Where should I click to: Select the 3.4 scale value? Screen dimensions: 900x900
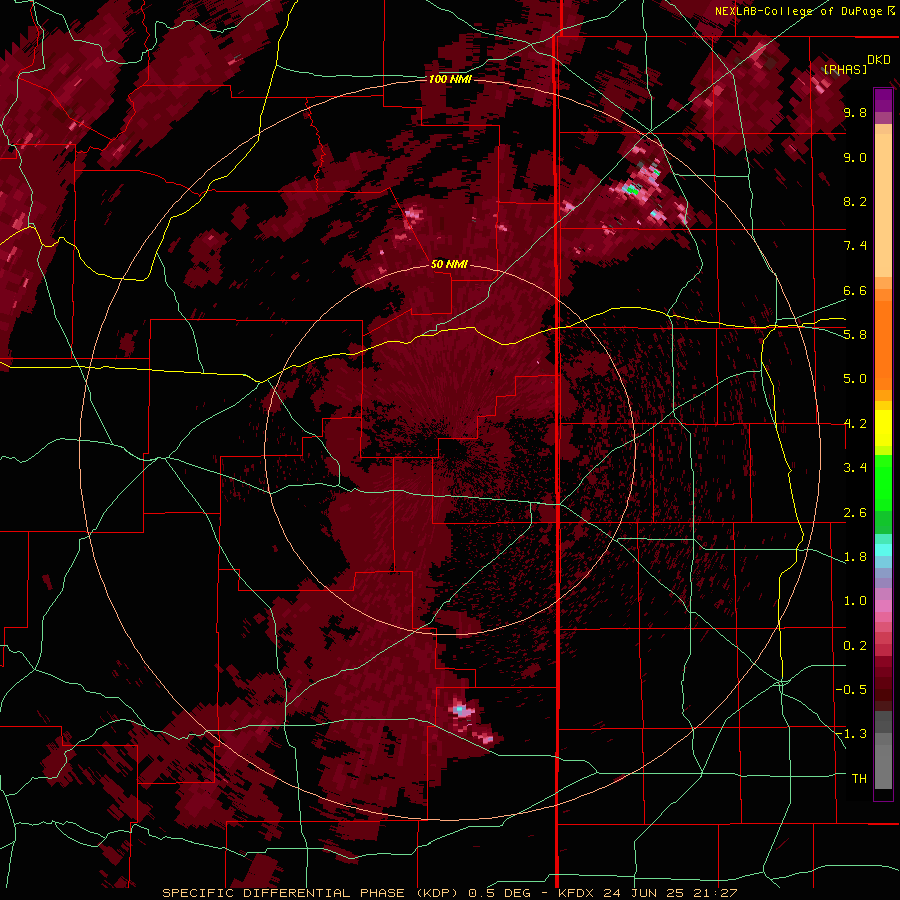855,468
